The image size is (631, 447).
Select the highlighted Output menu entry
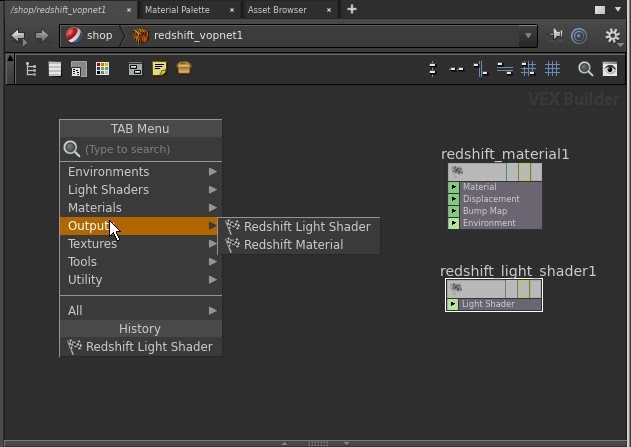click(140, 226)
